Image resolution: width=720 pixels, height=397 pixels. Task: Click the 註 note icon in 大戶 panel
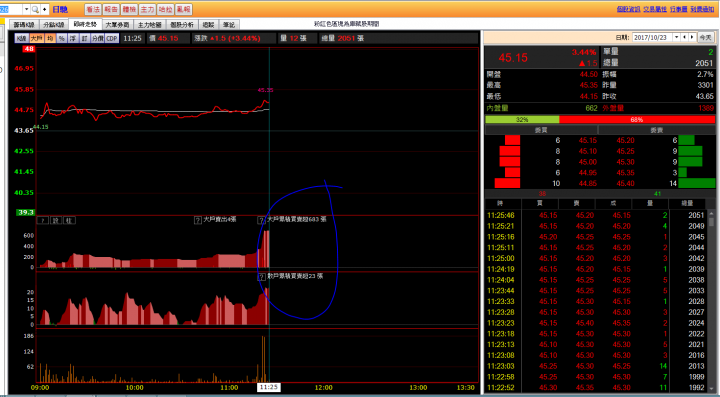point(69,221)
